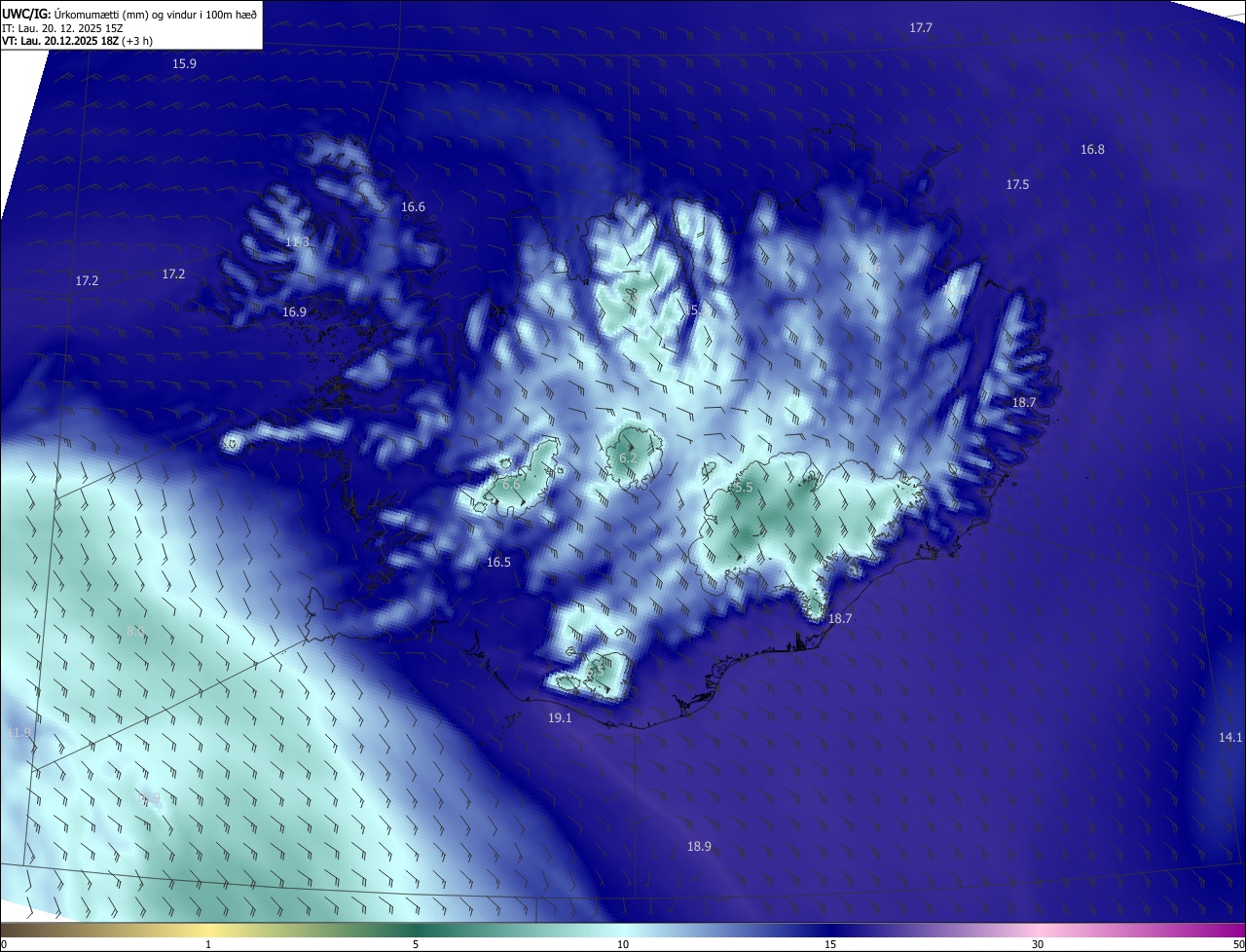Click the 16.9 value label
The width and height of the screenshot is (1246, 952).
pos(294,312)
